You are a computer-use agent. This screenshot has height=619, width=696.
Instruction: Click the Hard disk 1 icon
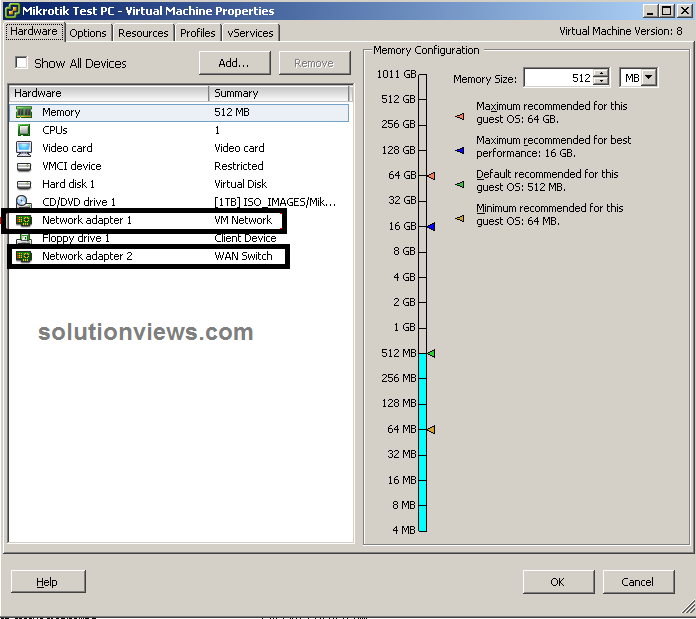(24, 185)
